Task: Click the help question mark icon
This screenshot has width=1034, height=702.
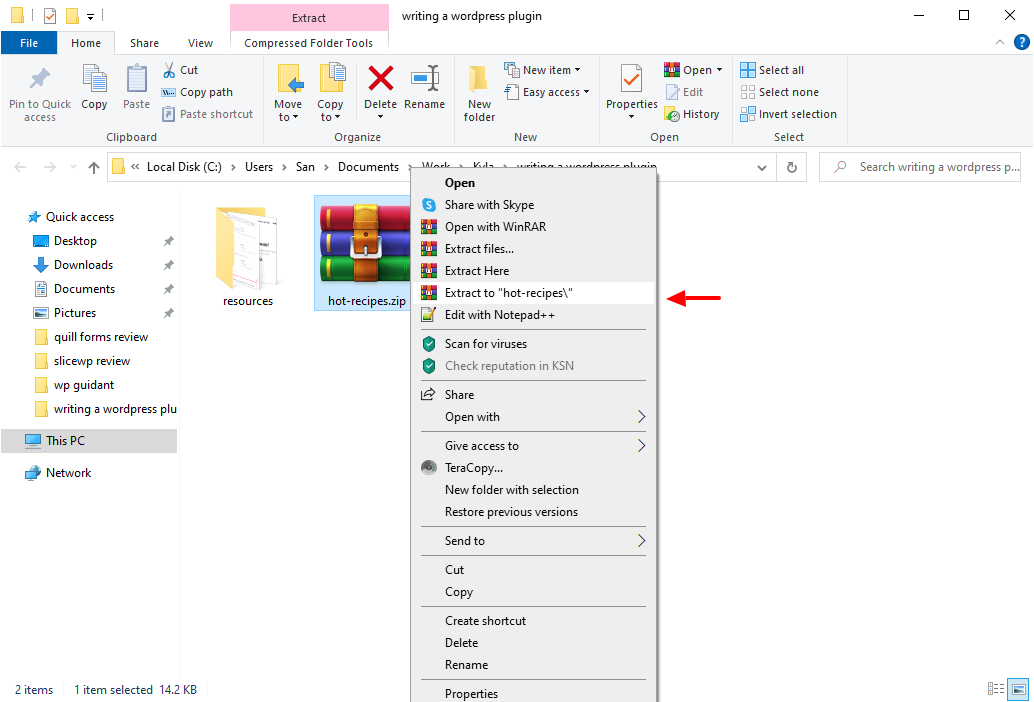Action: tap(1021, 42)
